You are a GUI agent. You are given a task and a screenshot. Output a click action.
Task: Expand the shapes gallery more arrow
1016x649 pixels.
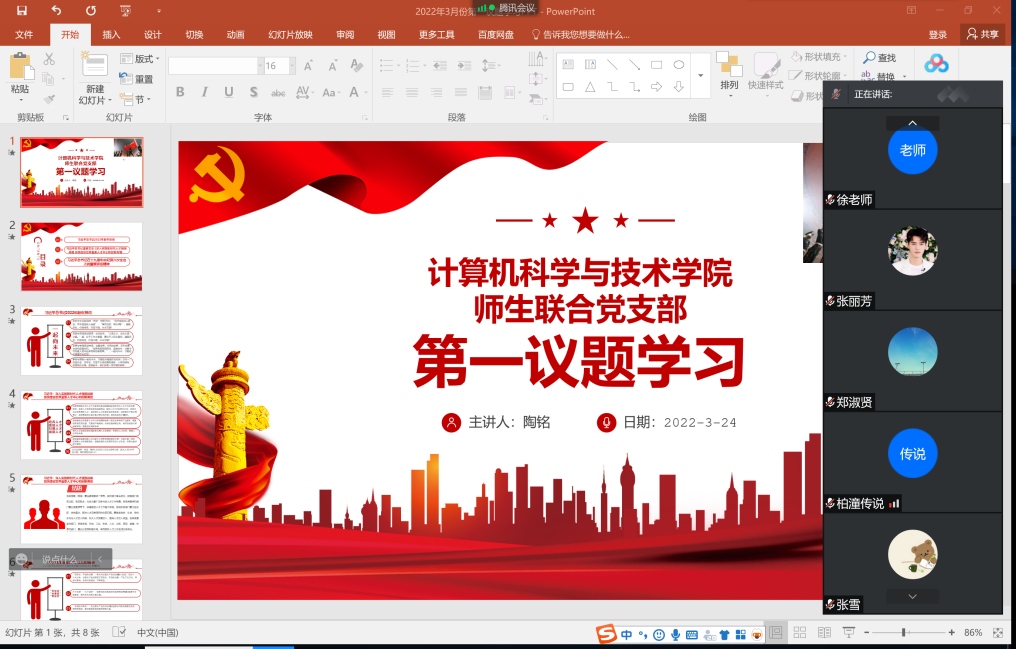(x=700, y=76)
